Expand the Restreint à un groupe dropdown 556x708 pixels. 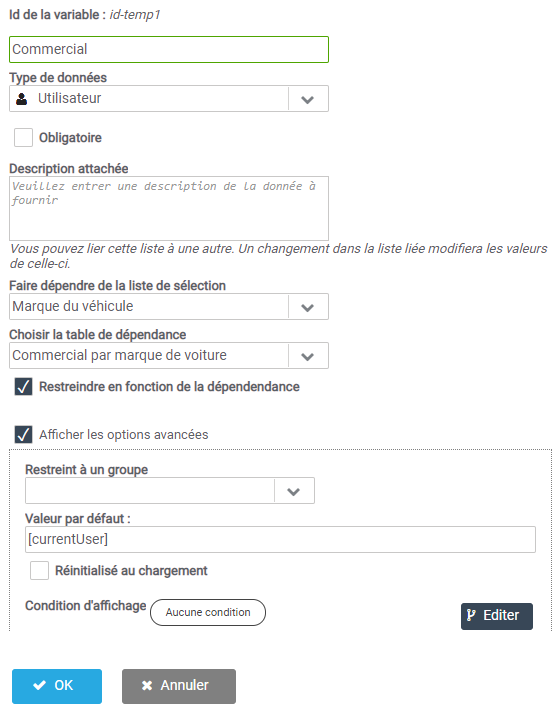pyautogui.click(x=294, y=491)
